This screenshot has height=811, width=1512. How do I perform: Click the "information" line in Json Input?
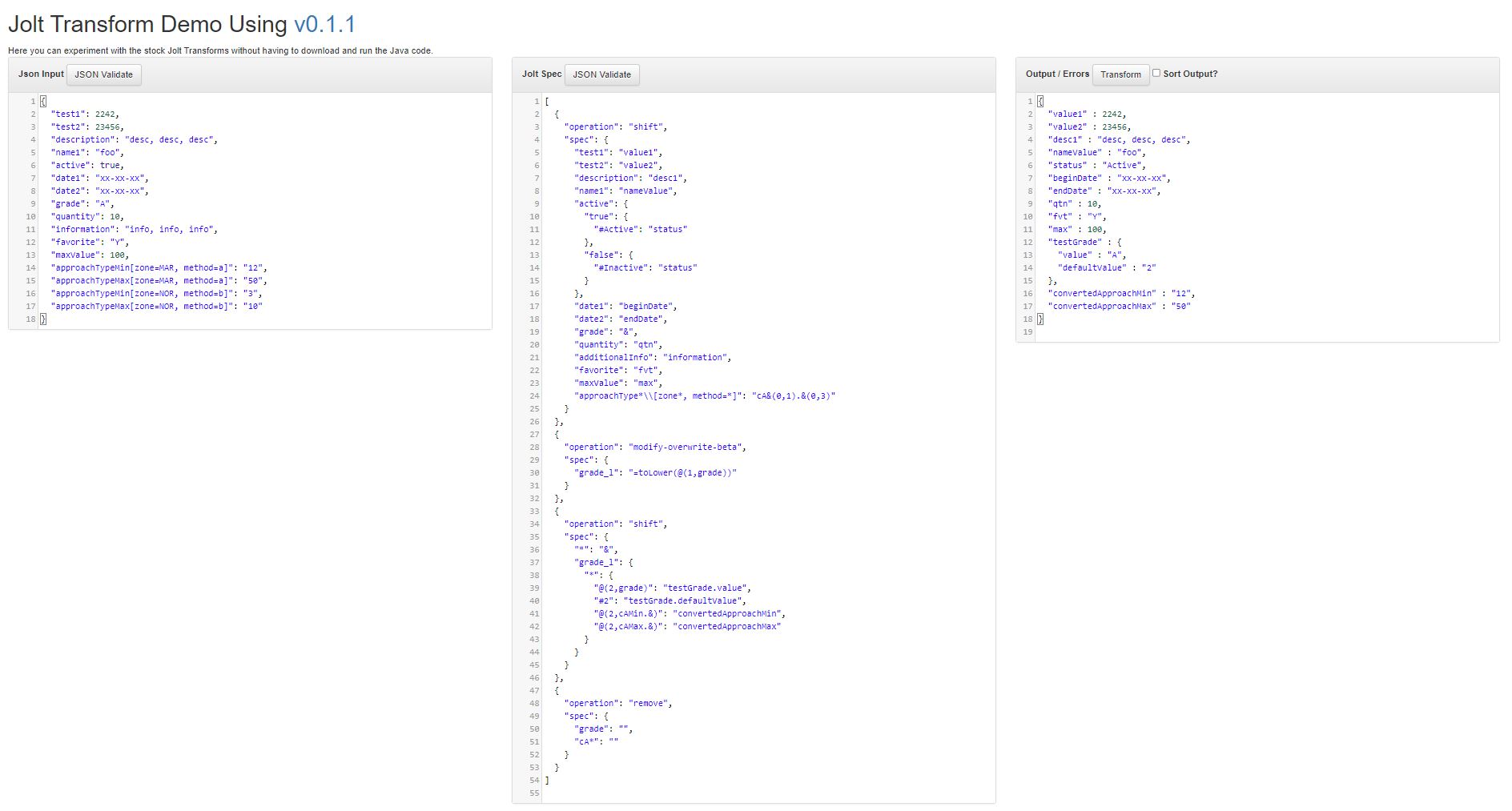point(134,230)
